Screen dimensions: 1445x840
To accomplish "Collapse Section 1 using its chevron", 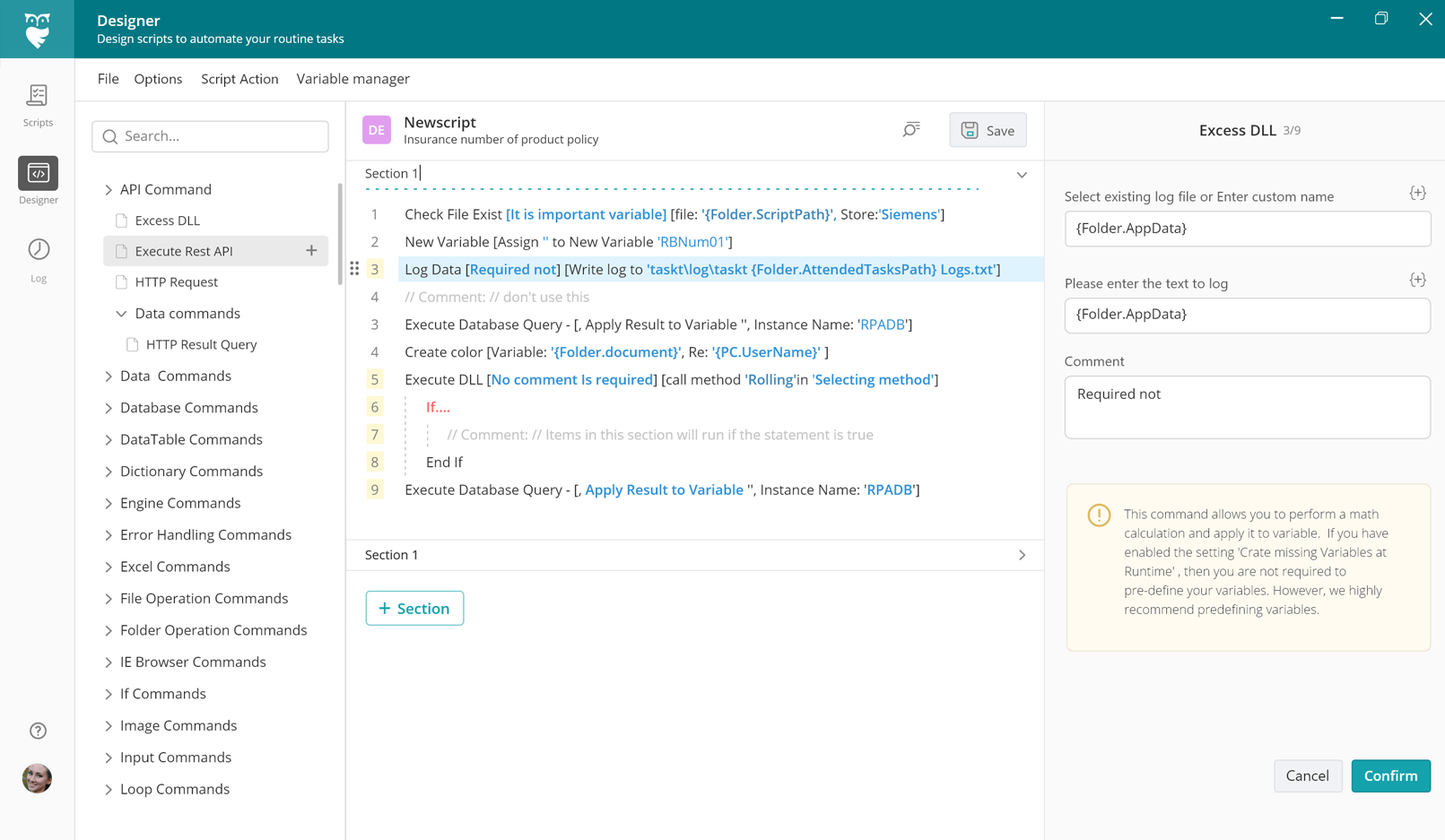I will tap(1022, 174).
